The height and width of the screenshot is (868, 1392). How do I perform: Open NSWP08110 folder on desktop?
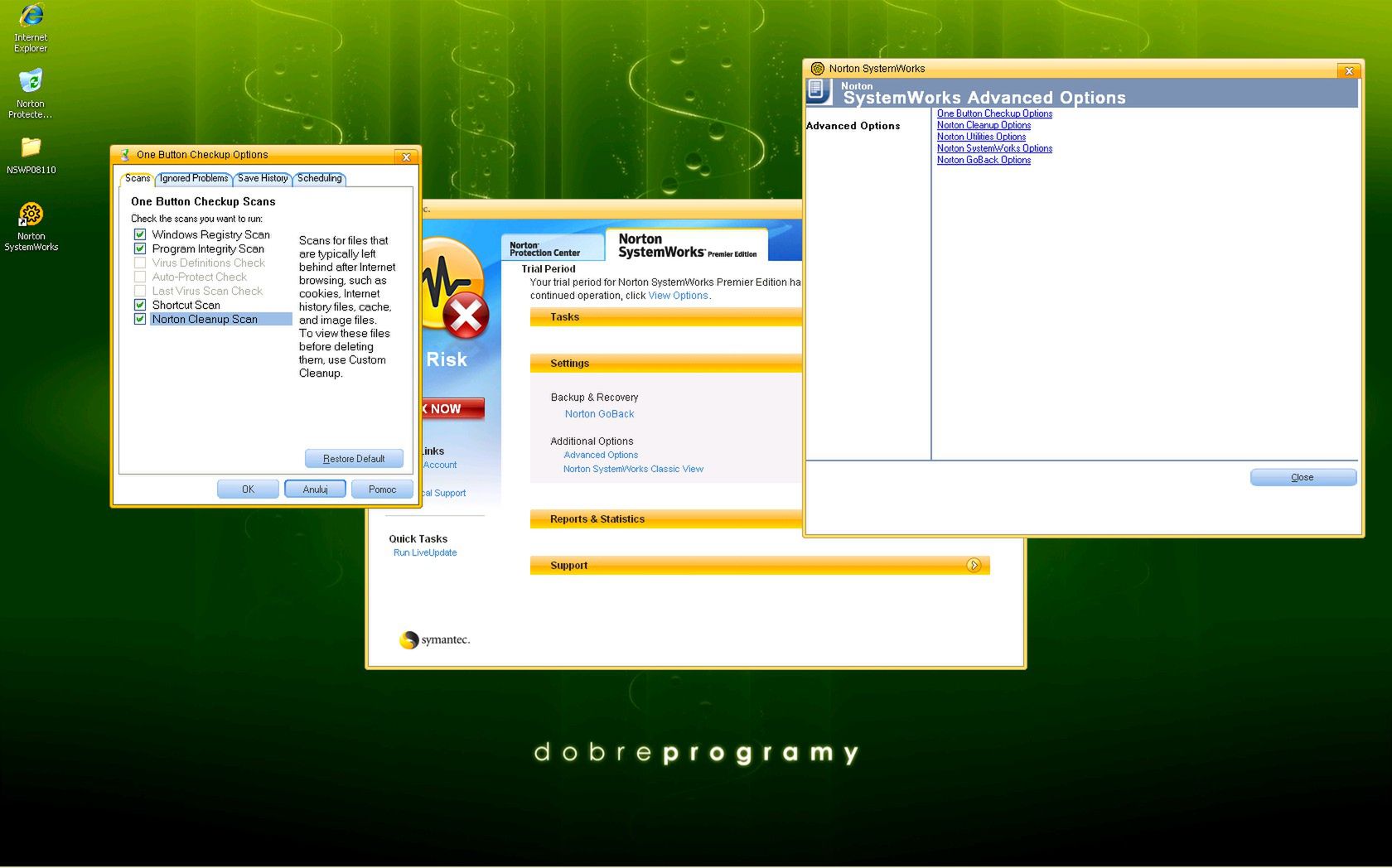coord(31,156)
